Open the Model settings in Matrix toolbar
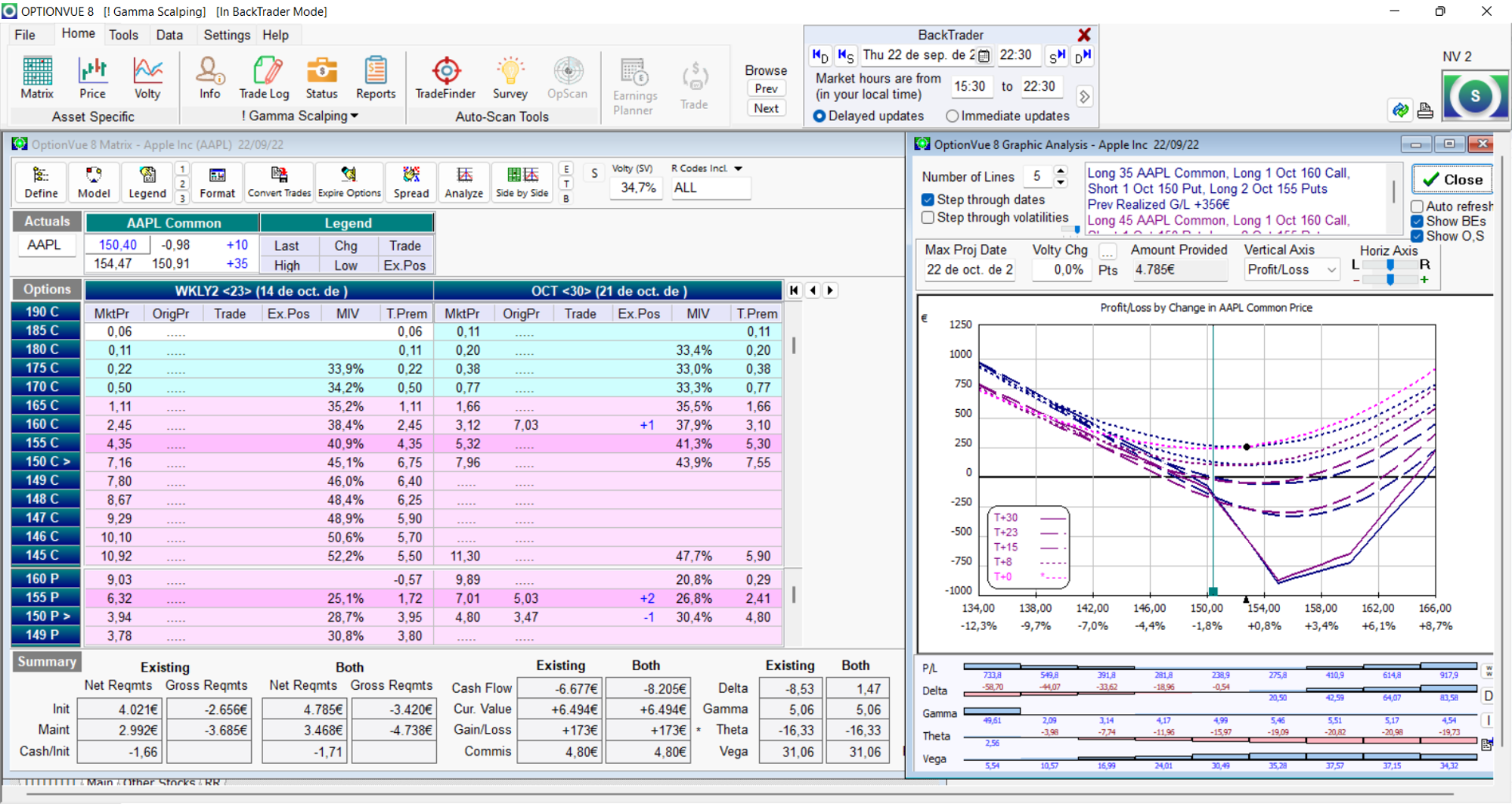1512x804 pixels. tap(94, 183)
